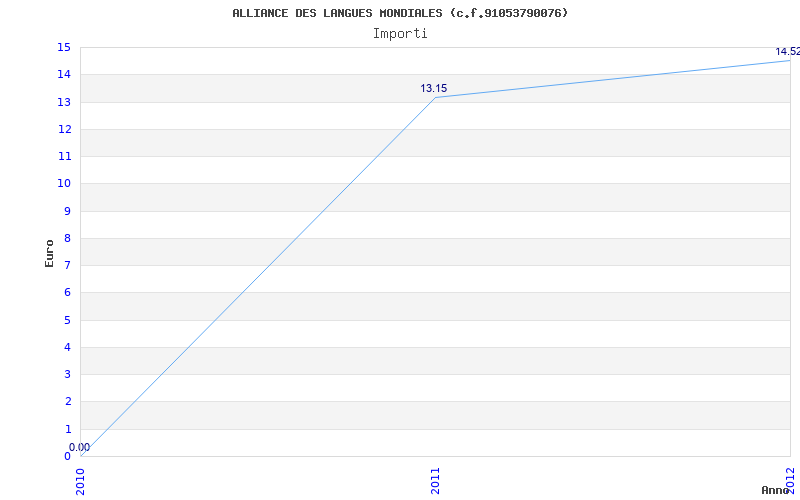Click the y-axis value 14
The height and width of the screenshot is (500, 800).
coord(64,74)
